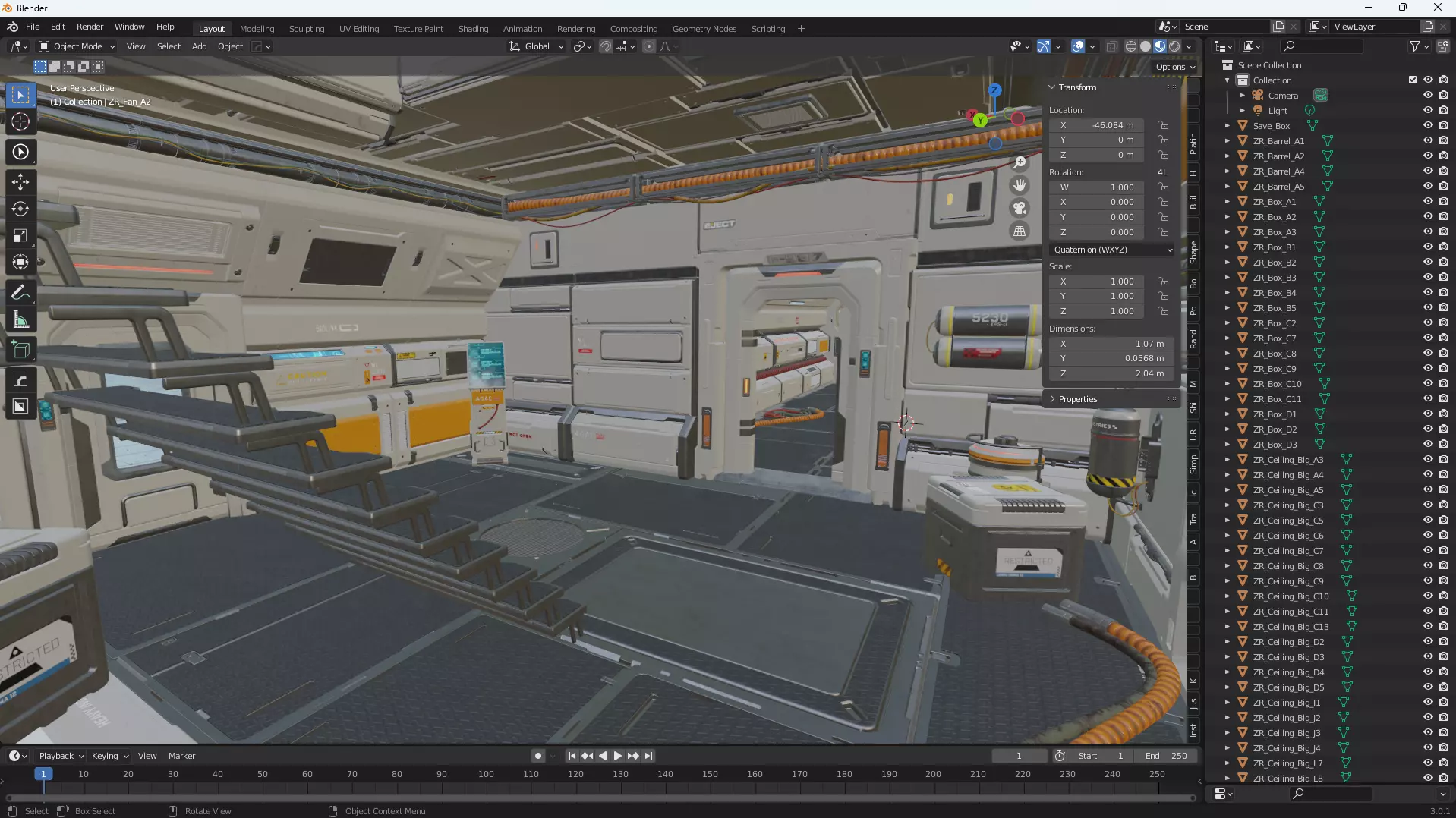Activate the Move tool

(x=20, y=182)
